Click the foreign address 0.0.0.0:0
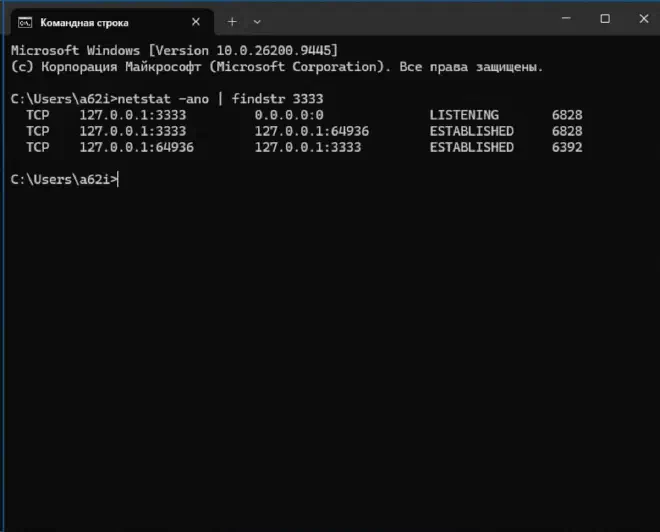Image resolution: width=660 pixels, height=532 pixels. (x=289, y=115)
